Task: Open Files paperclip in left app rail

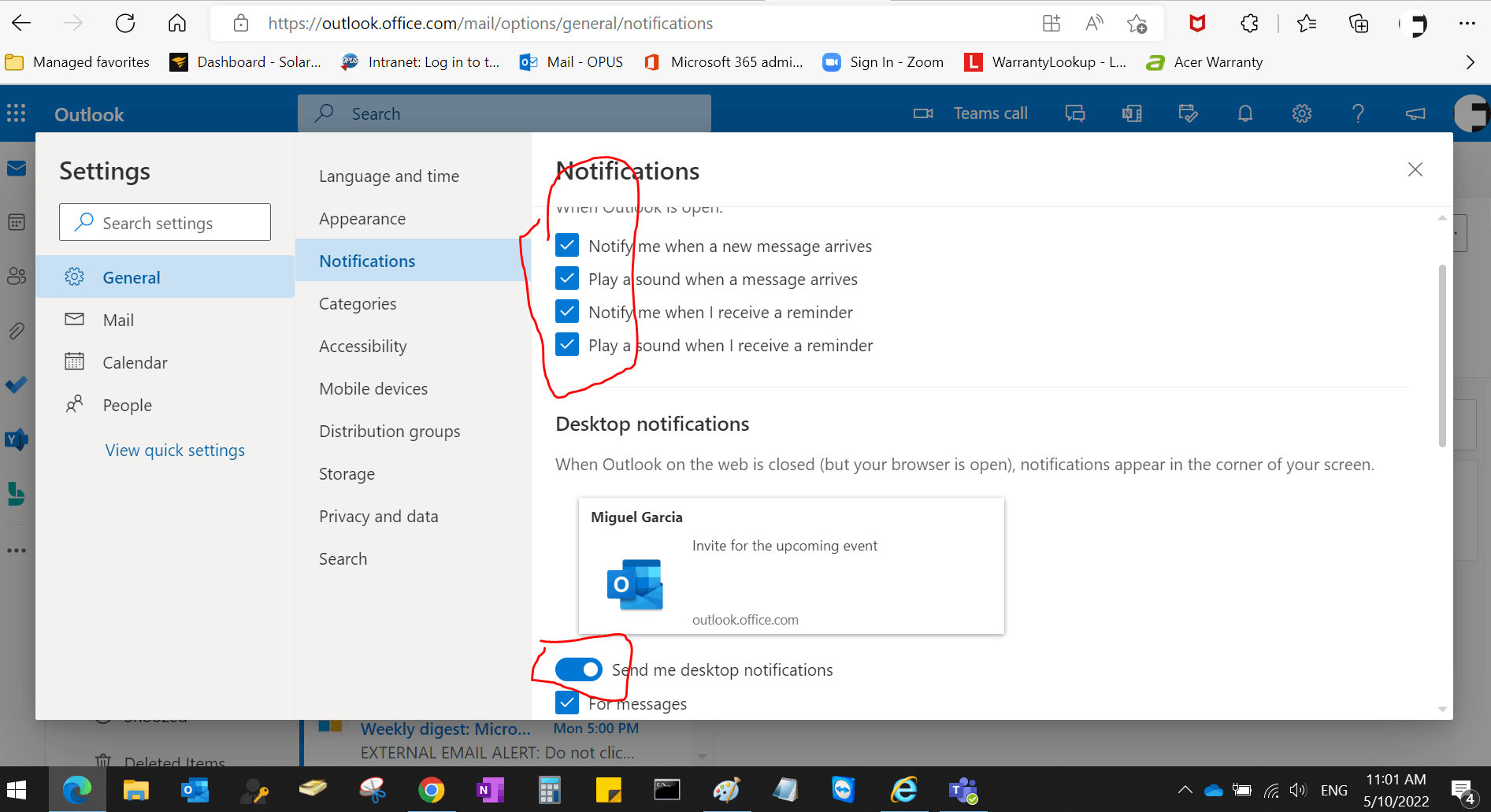Action: click(x=17, y=331)
